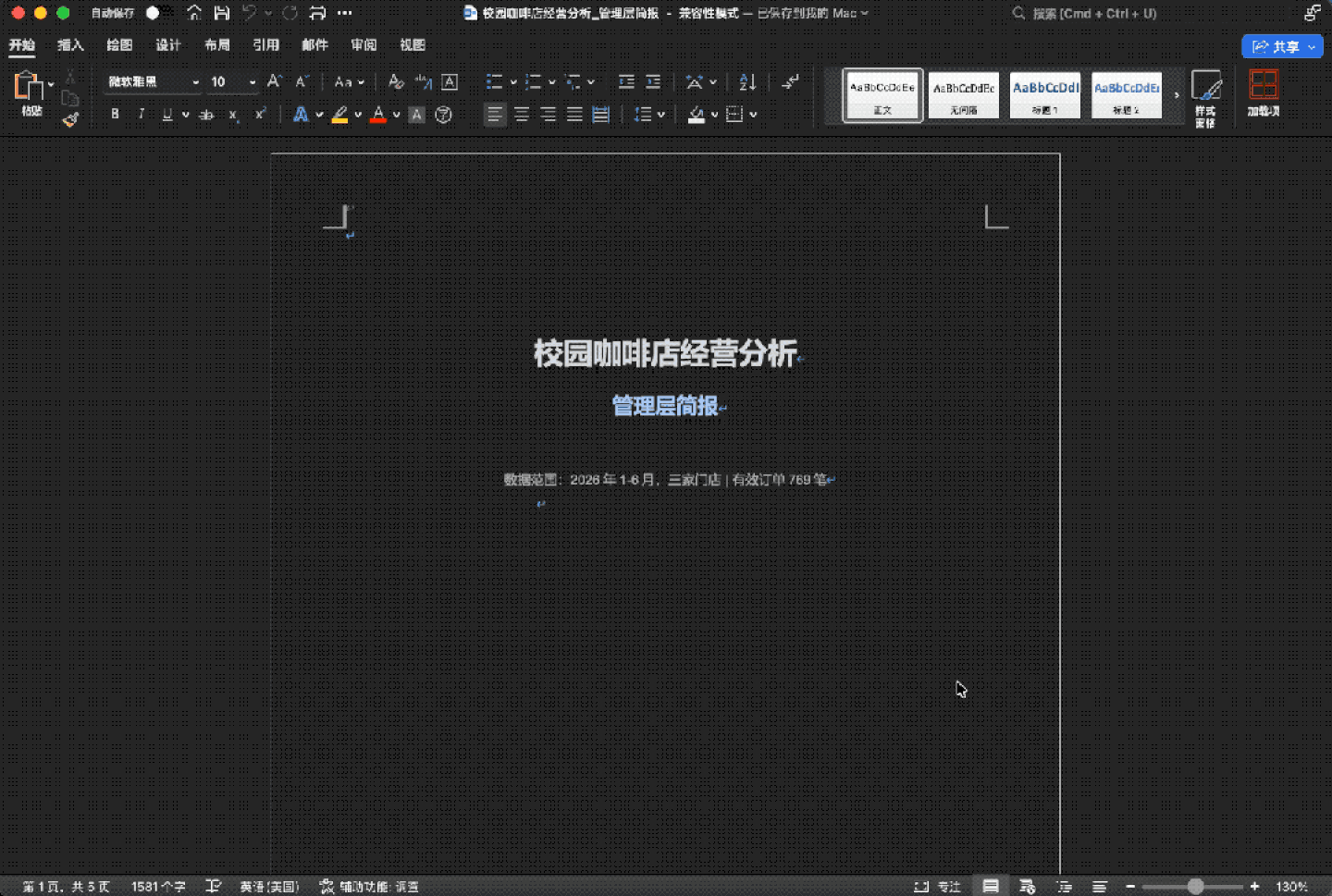
Task: Click the phonetic guide icon
Action: (x=424, y=81)
